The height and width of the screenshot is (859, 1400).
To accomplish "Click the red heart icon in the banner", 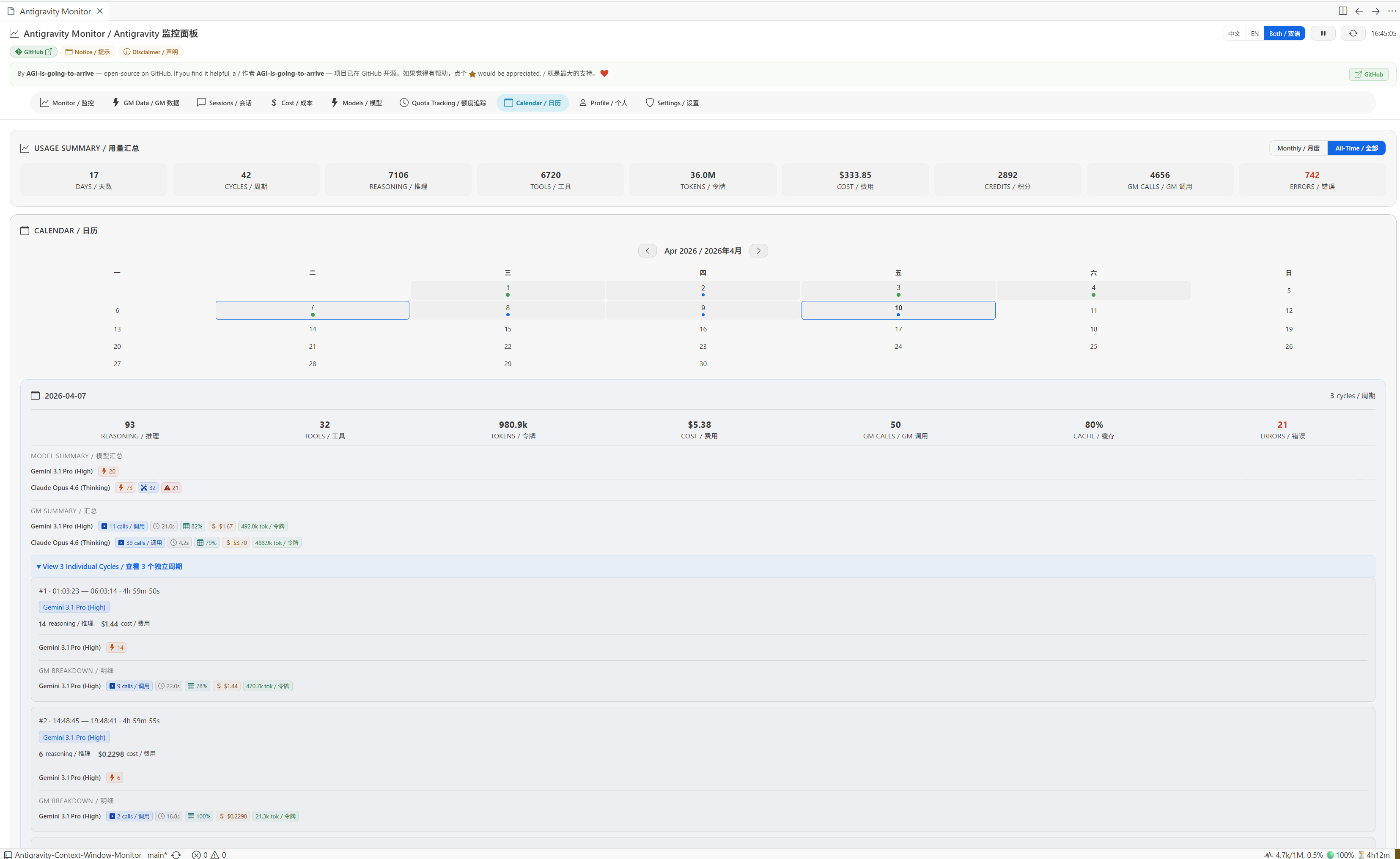I will pos(604,73).
